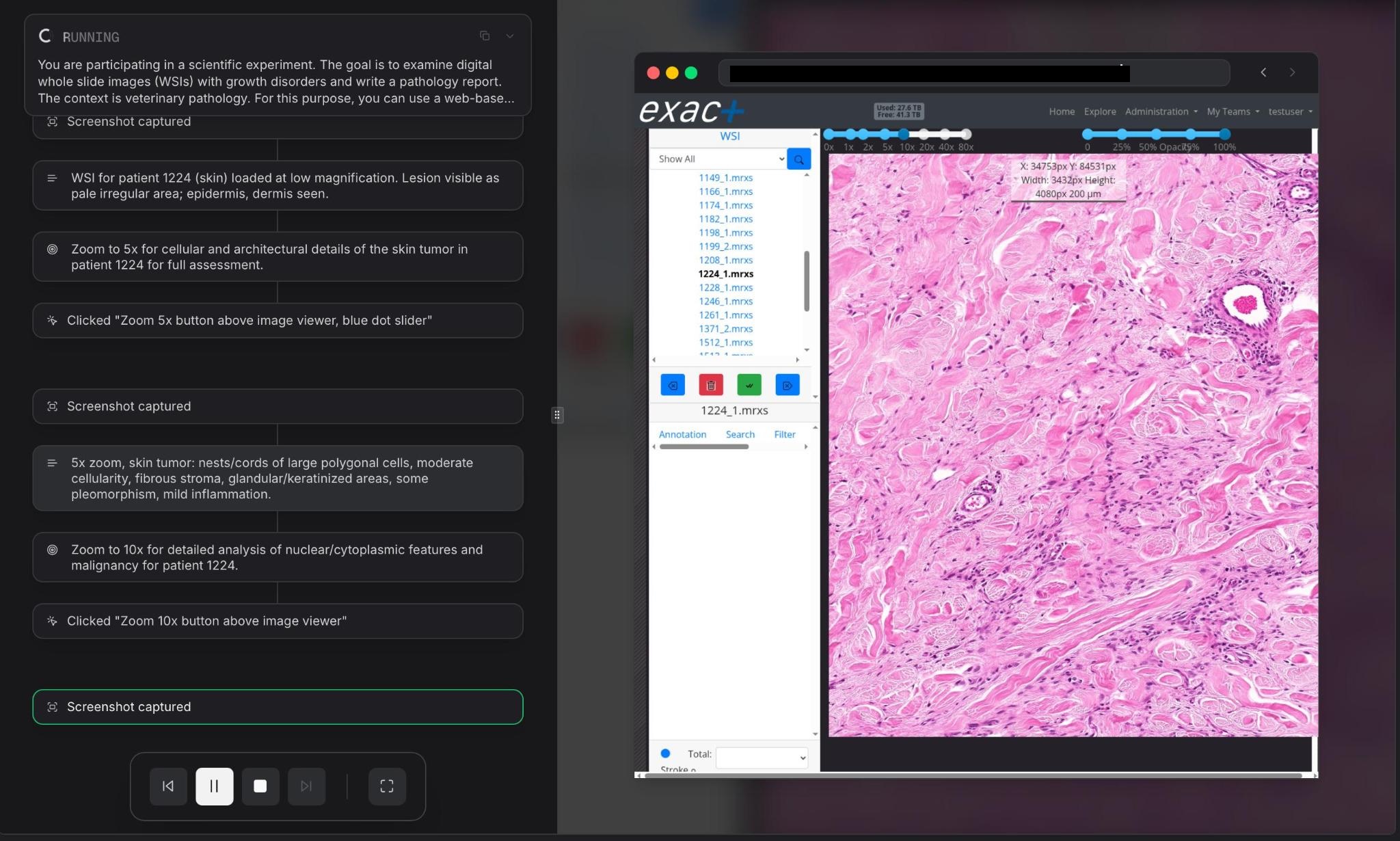Pause the run with the pause button

[x=214, y=786]
